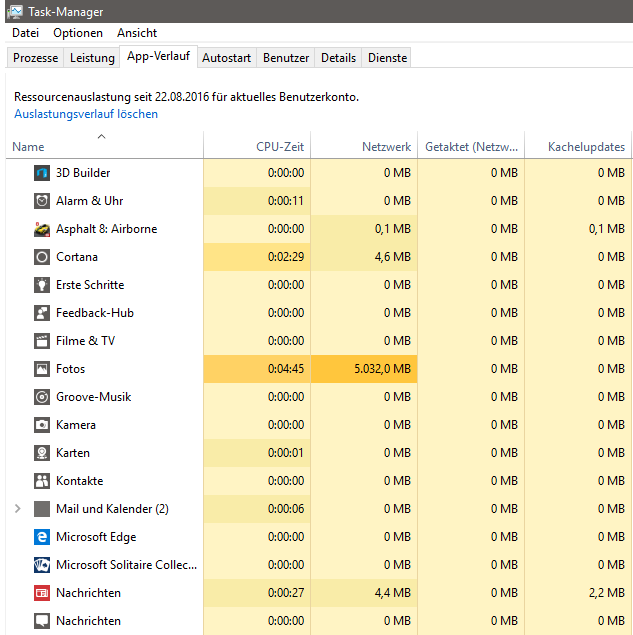
Task: Select the Cortana circle icon
Action: (x=42, y=257)
